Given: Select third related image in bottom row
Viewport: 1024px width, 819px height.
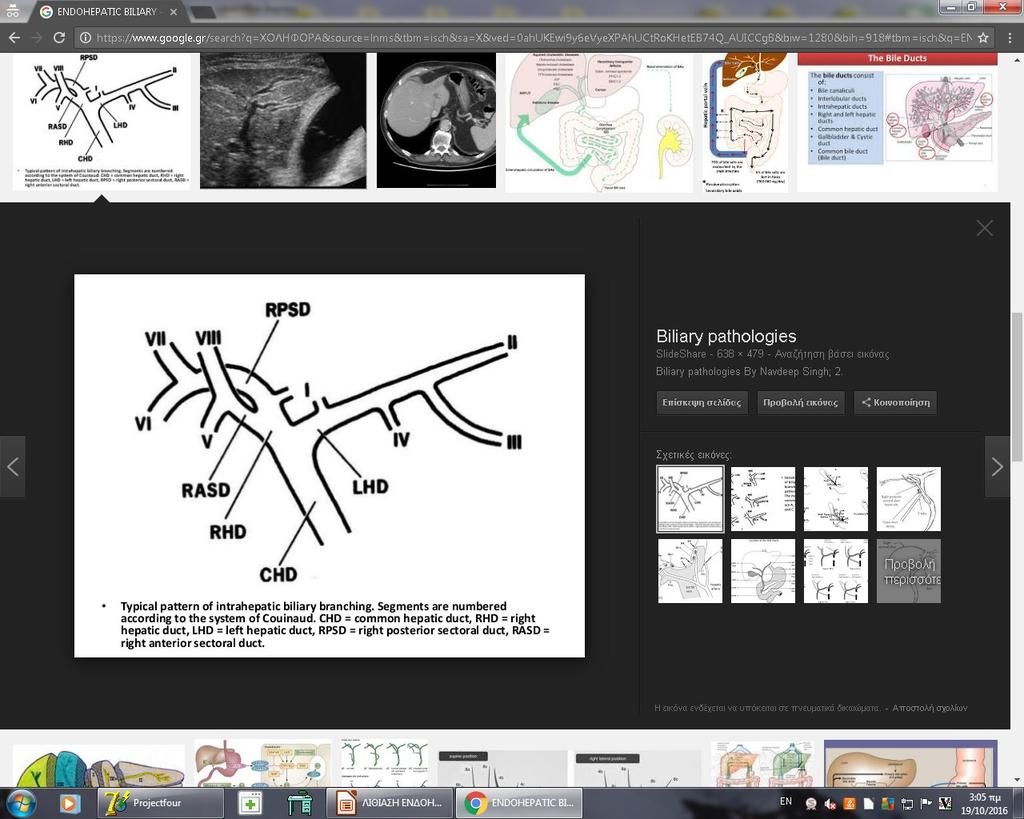Looking at the screenshot, I should 836,571.
